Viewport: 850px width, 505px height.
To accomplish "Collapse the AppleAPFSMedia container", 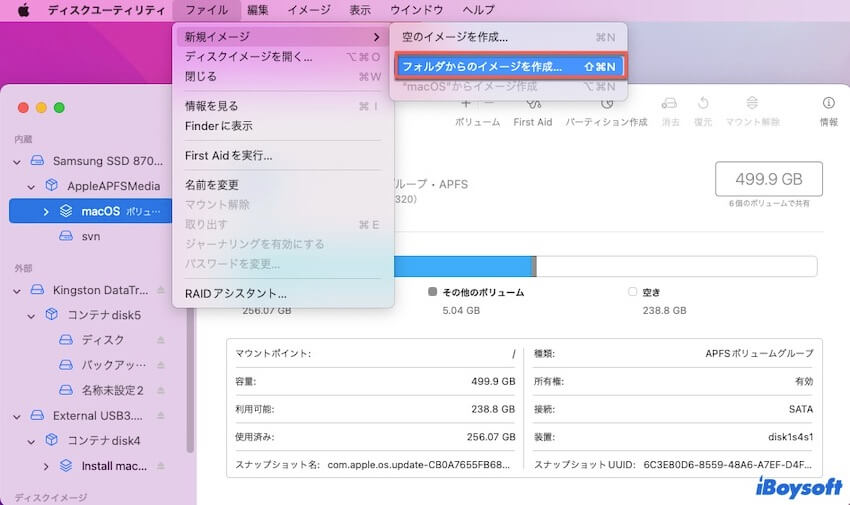I will [x=31, y=187].
